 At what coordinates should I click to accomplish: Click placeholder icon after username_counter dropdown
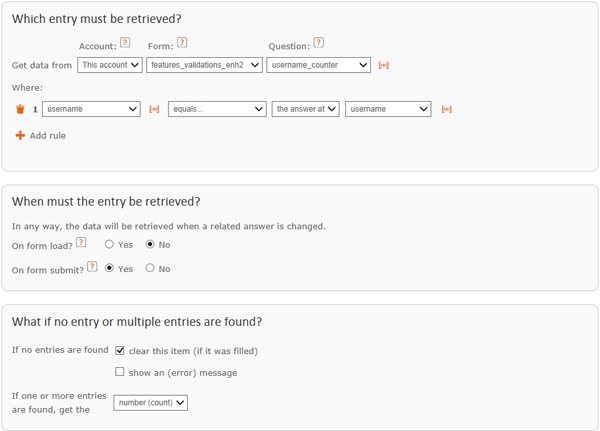click(x=383, y=65)
